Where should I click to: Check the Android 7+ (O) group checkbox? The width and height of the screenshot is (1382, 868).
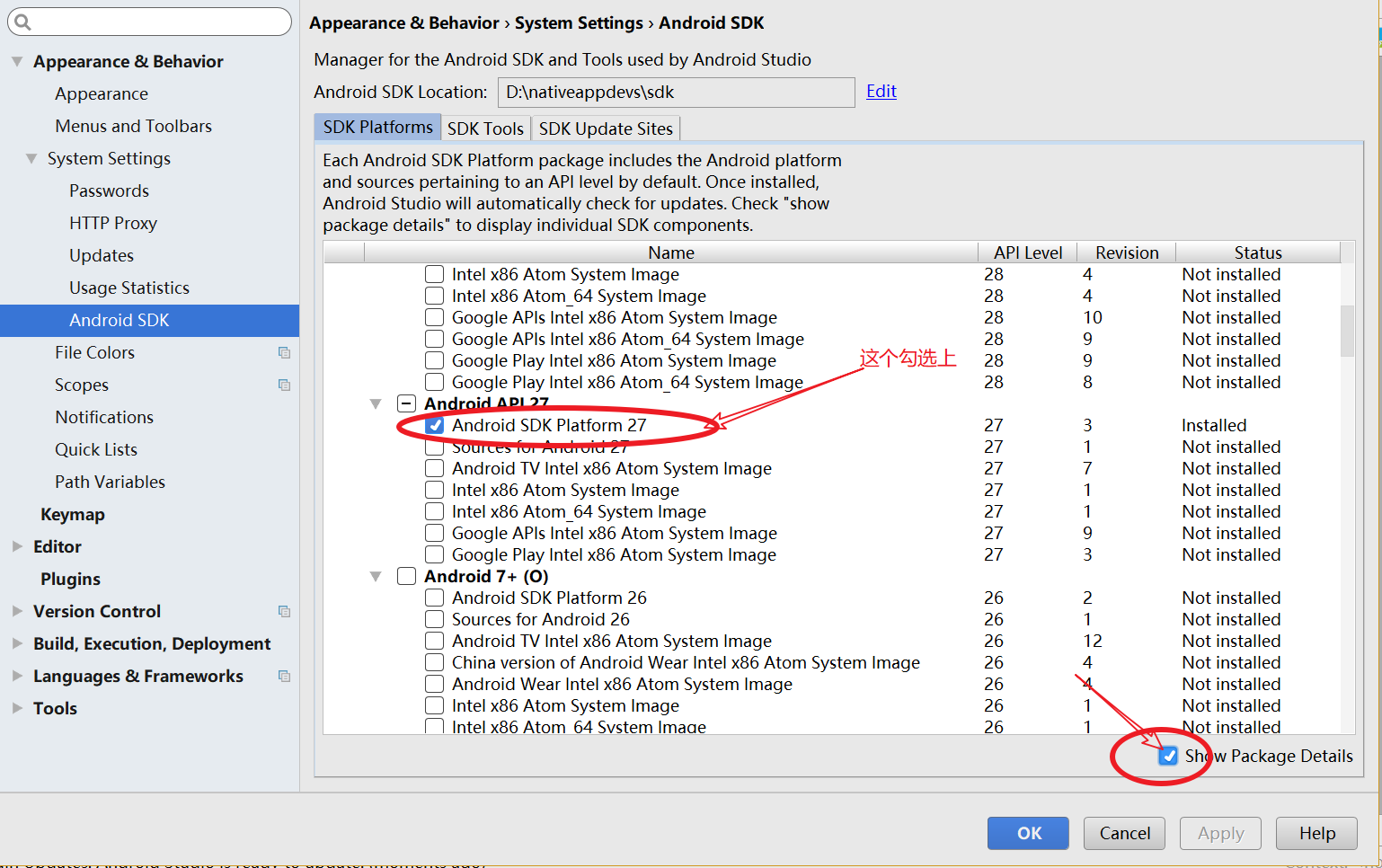[x=407, y=576]
